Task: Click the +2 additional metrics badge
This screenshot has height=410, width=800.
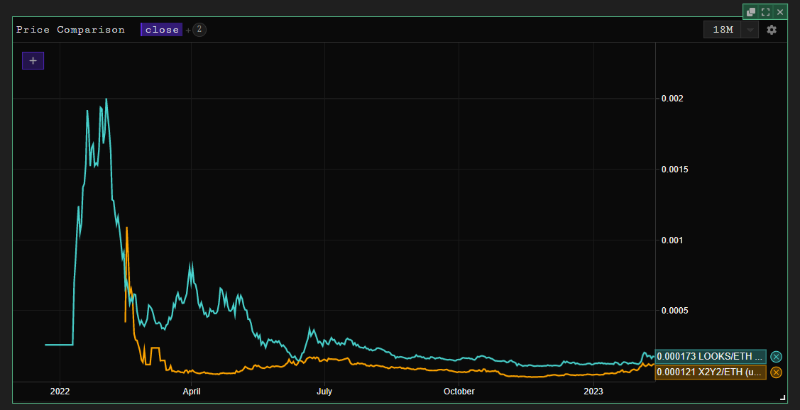Action: 198,30
